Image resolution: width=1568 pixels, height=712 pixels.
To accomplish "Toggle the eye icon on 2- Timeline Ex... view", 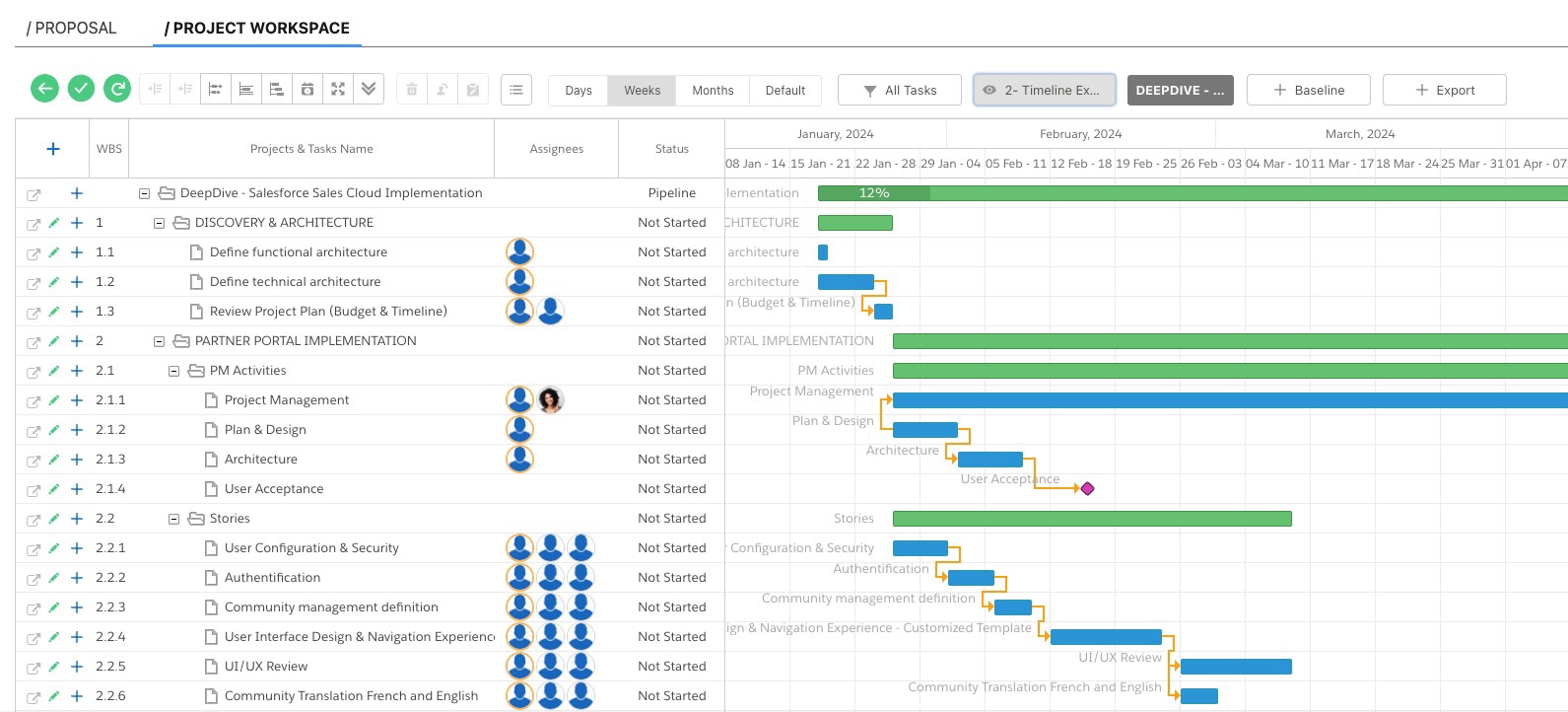I will [x=989, y=90].
